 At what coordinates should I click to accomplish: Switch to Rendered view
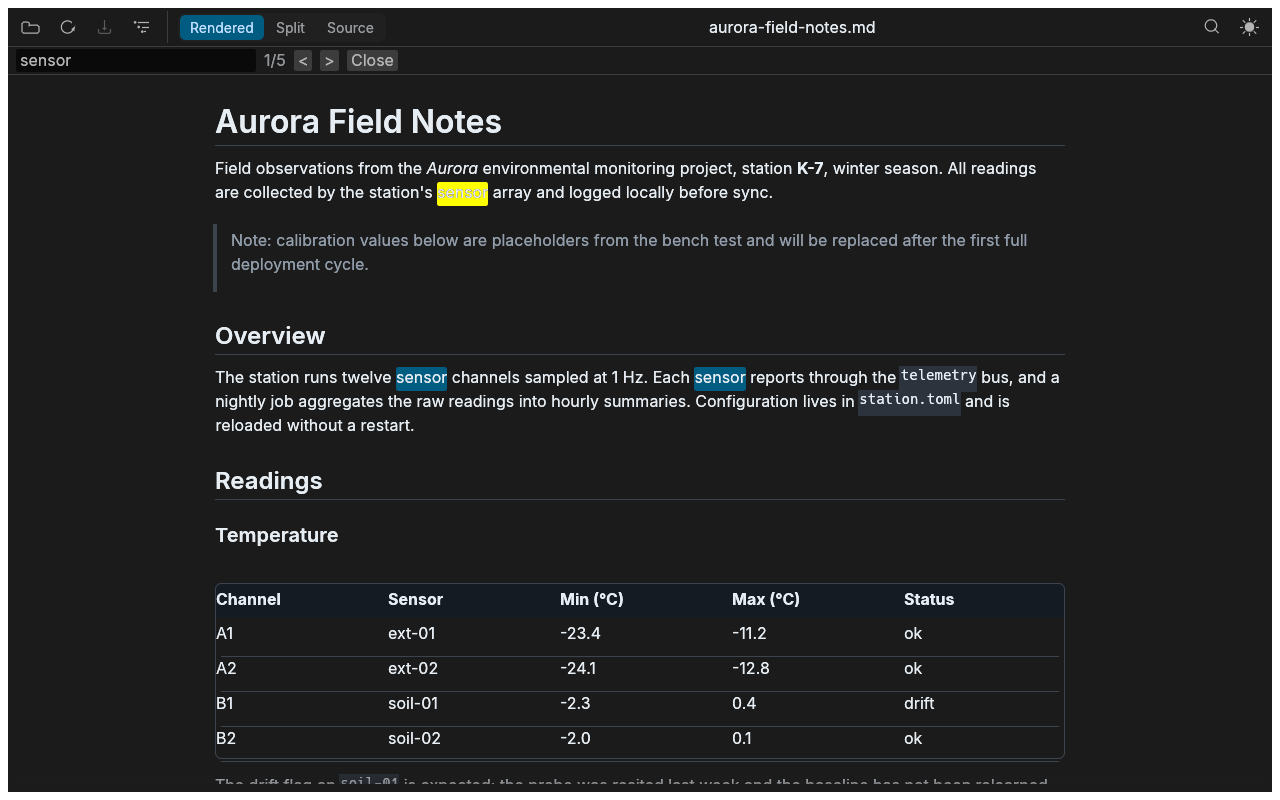coord(222,28)
